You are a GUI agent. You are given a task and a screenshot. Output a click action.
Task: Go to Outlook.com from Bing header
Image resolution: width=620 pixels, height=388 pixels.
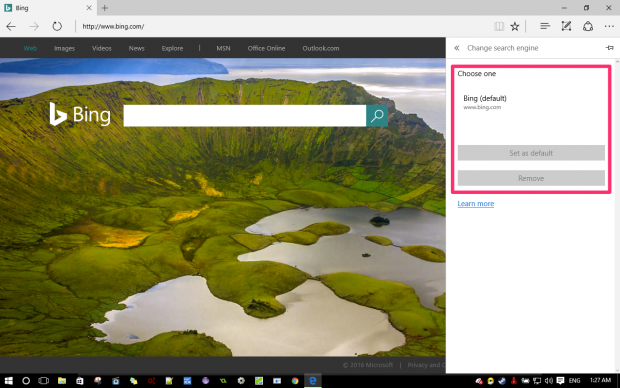[x=321, y=48]
